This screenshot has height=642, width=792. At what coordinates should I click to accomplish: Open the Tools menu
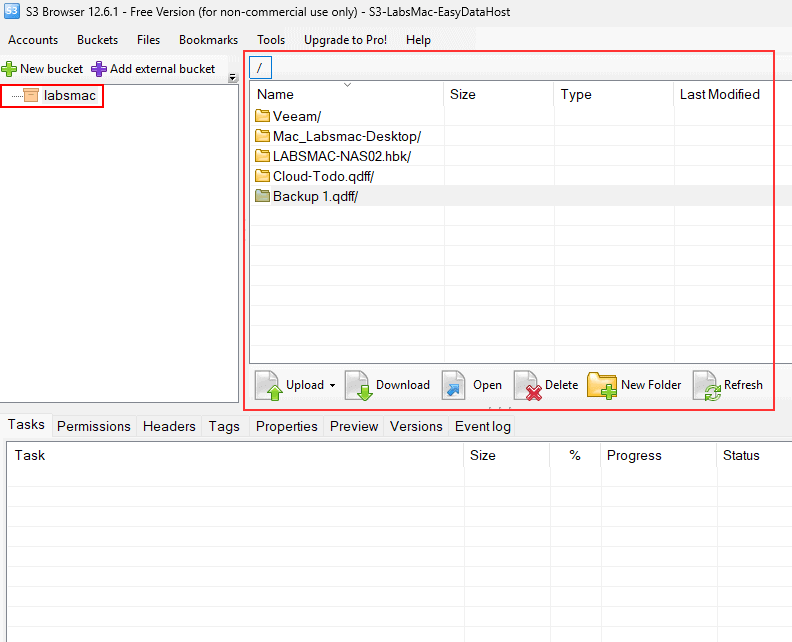(x=270, y=40)
